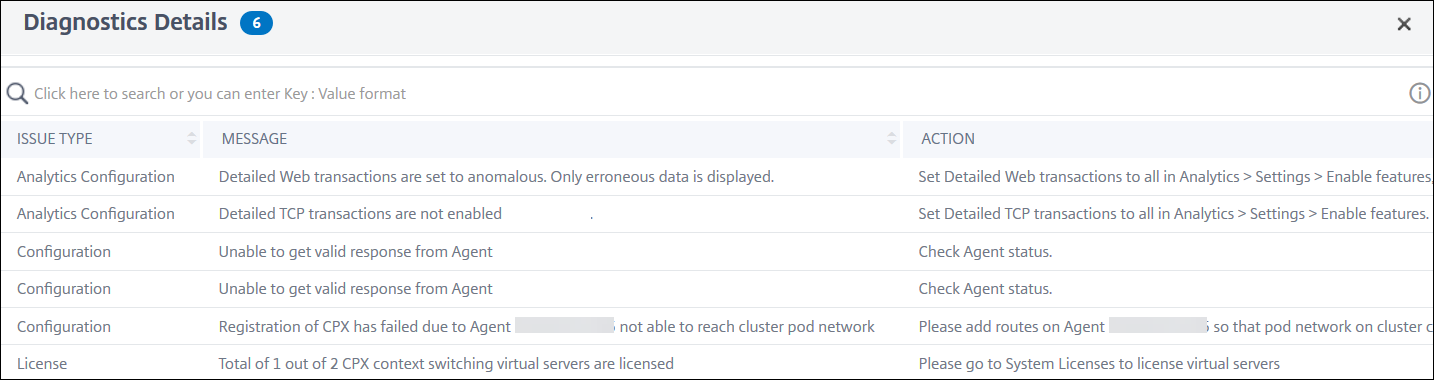Close the Diagnostics Details panel

1404,24
